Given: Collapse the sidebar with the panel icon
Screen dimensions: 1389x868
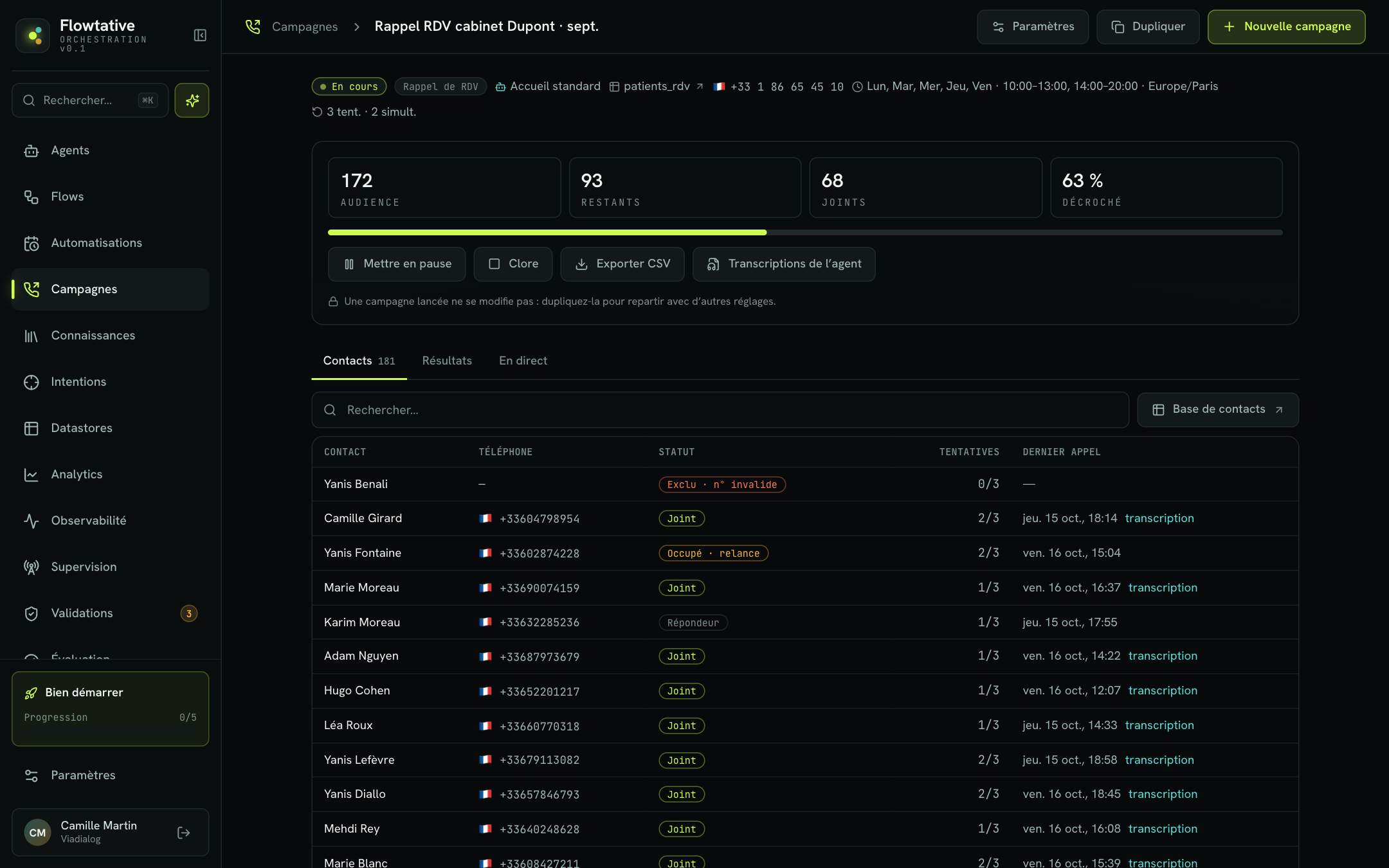Looking at the screenshot, I should 200,35.
